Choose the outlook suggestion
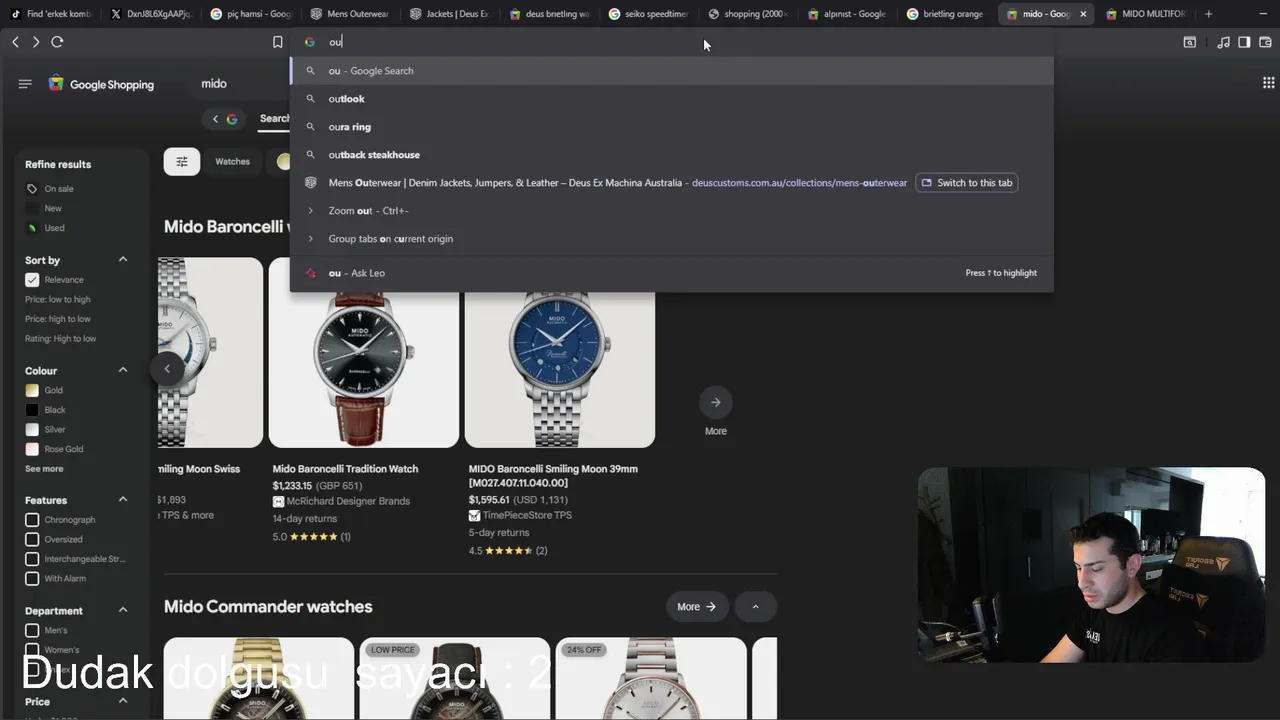 coord(671,99)
